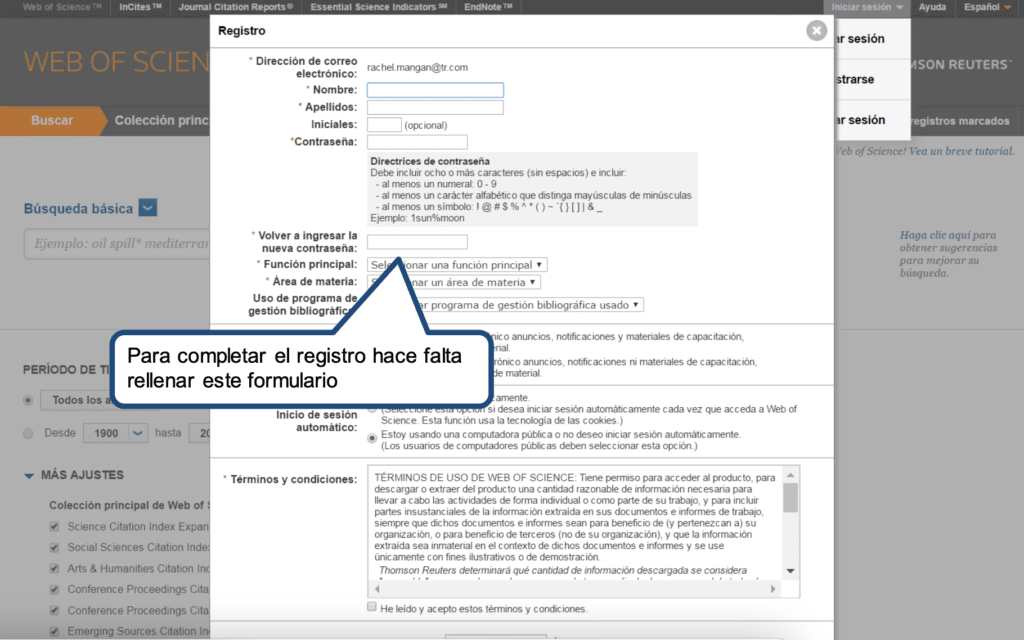This screenshot has width=1024, height=640.
Task: Open Journal Citation Reports from top bar
Action: [x=236, y=7]
